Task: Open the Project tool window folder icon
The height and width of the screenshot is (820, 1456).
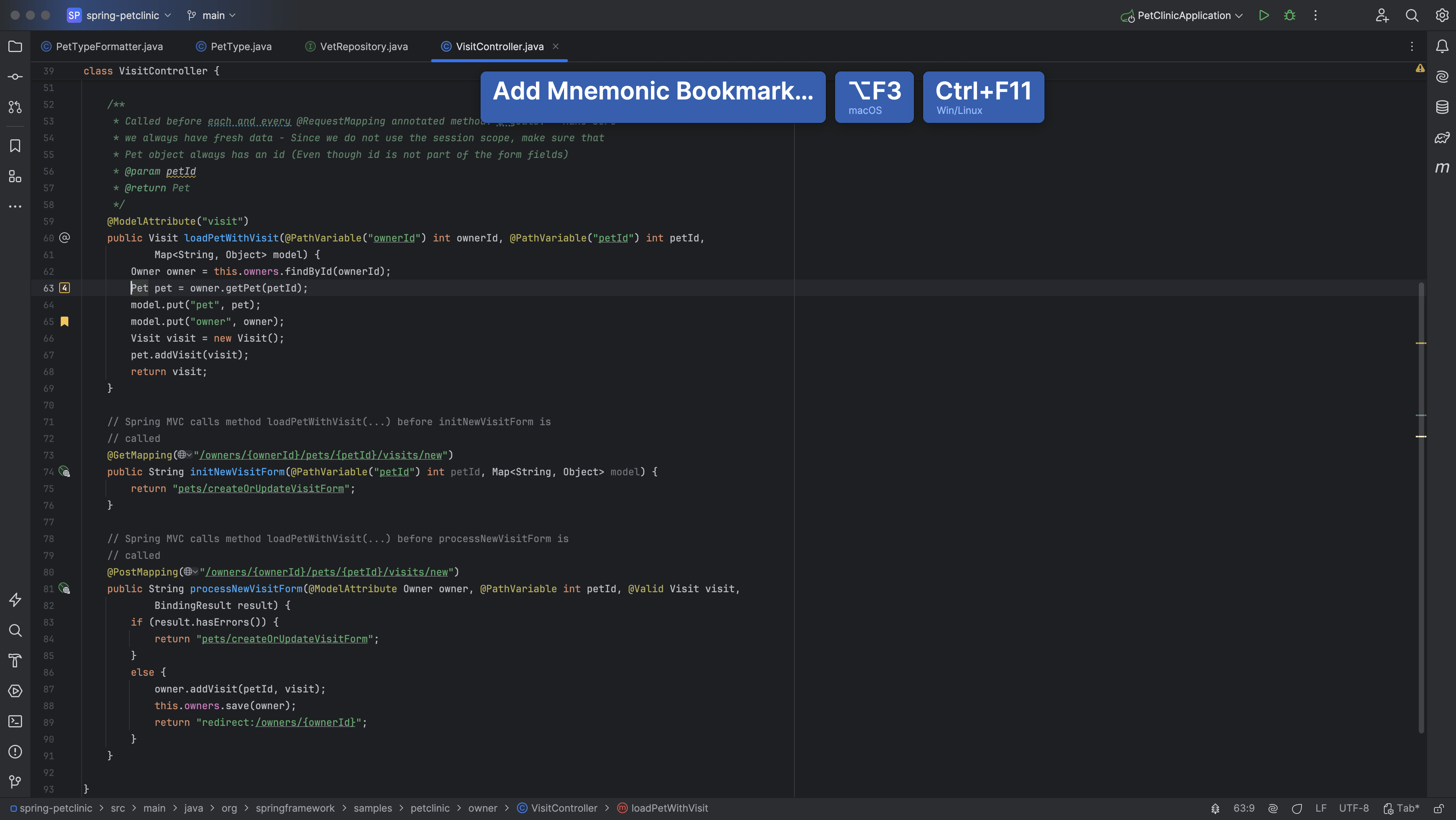Action: click(15, 46)
